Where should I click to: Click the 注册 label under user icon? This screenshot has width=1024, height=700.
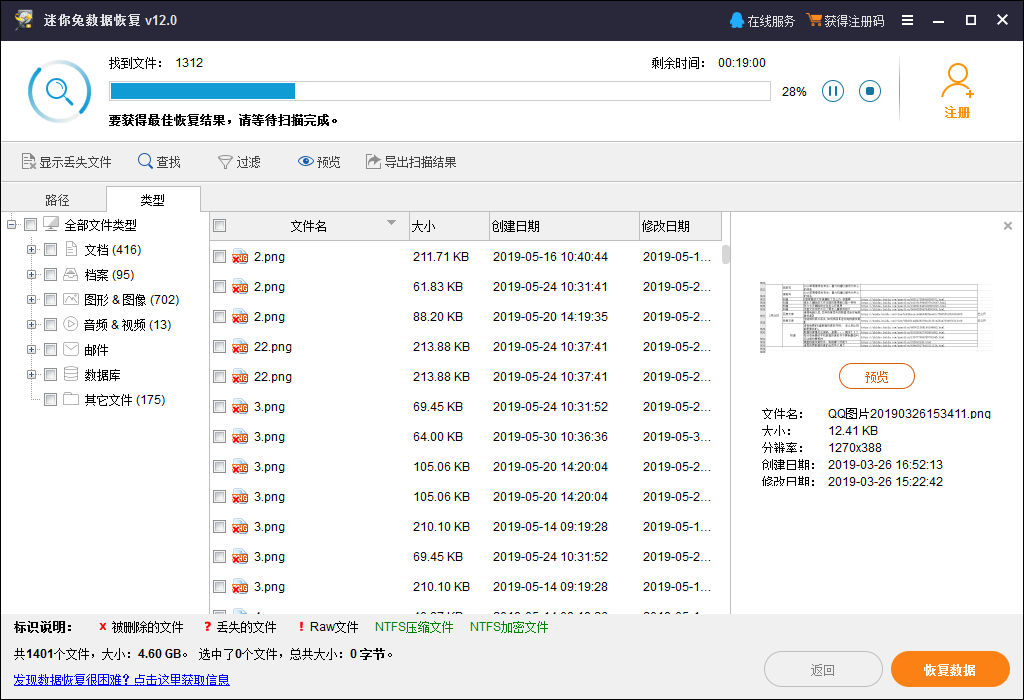pyautogui.click(x=957, y=112)
